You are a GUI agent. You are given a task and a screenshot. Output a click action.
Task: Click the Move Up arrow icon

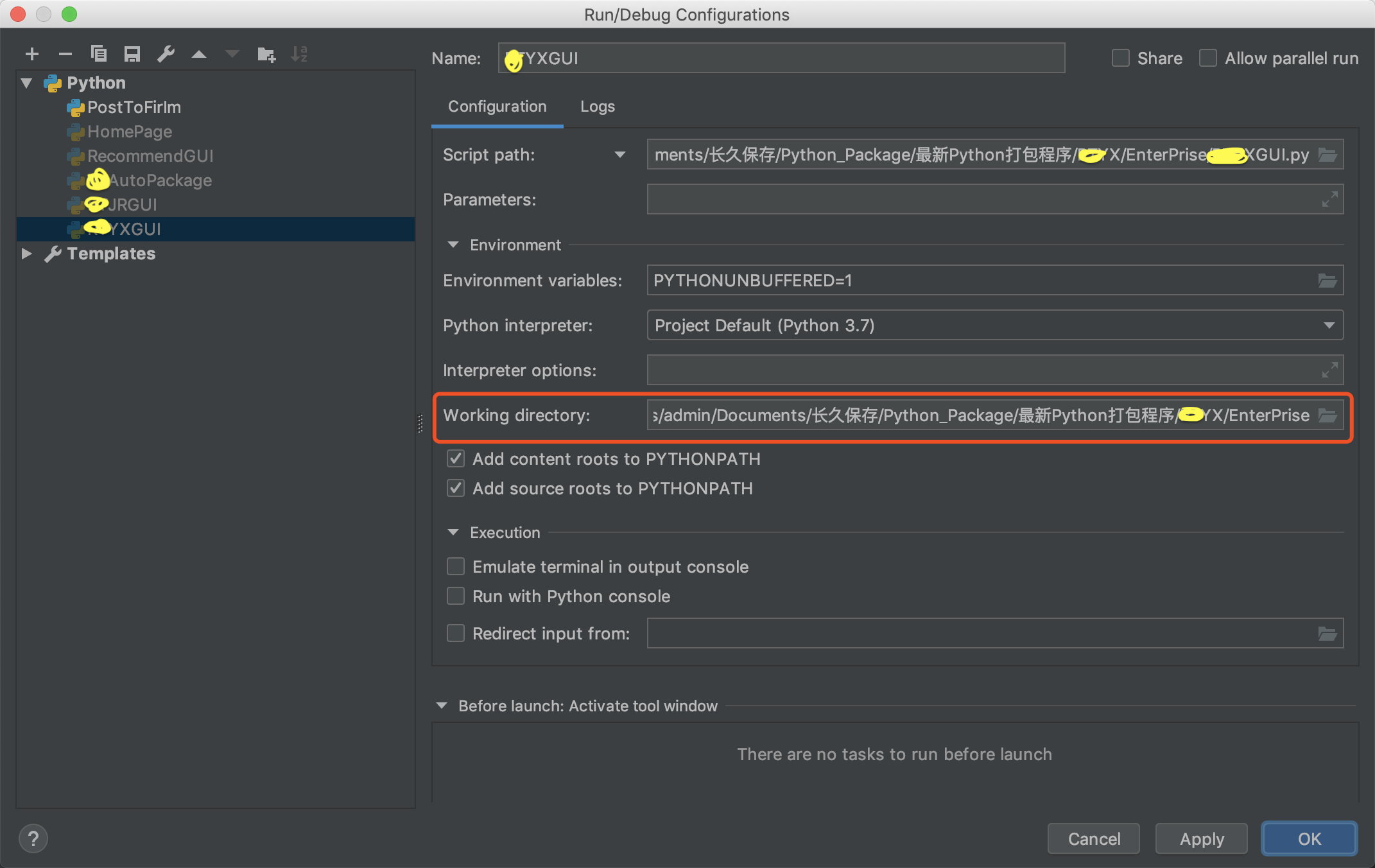(199, 55)
